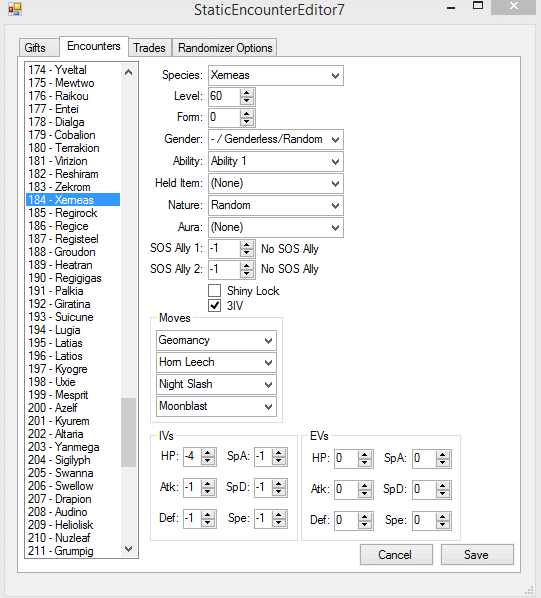Decrease SpD IV with down arrow

tap(279, 492)
